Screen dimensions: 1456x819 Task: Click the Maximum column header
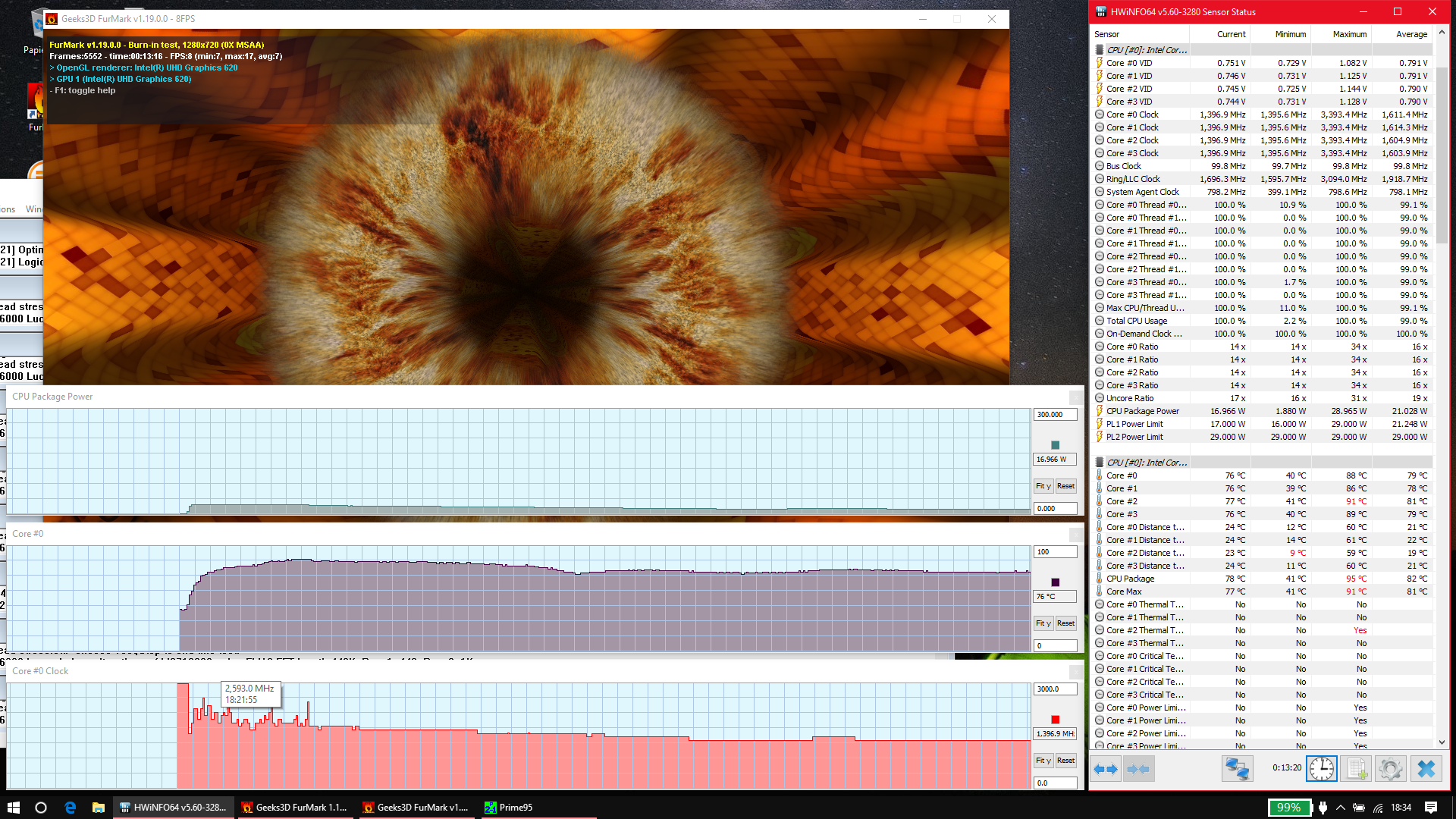point(1349,34)
